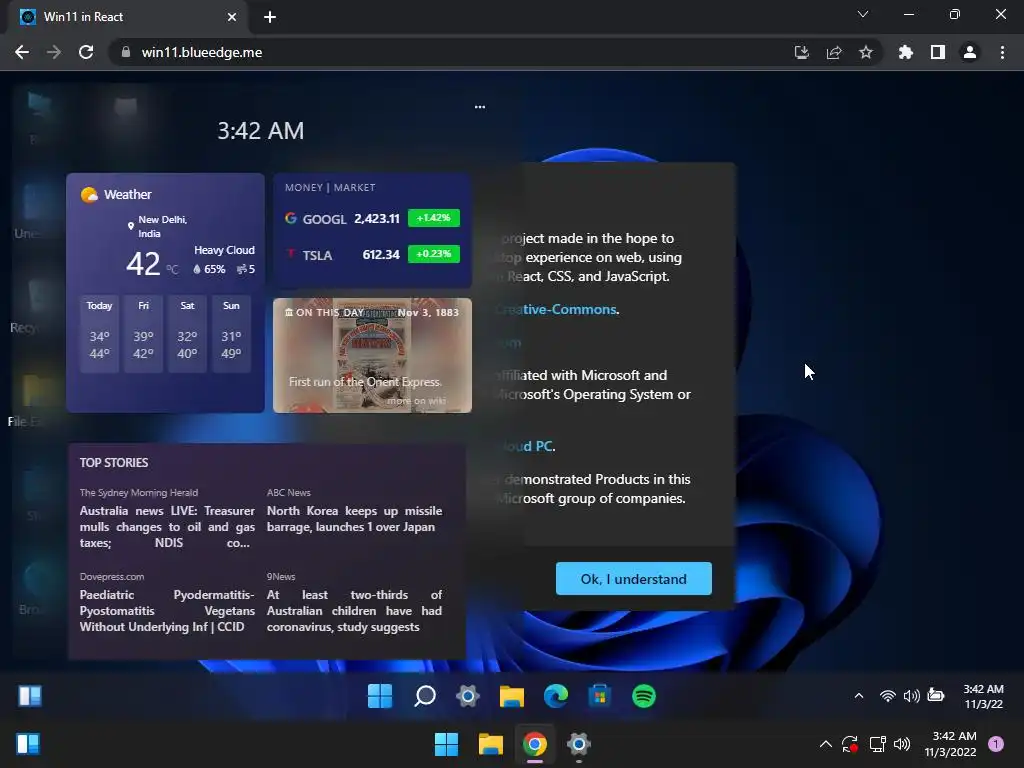Viewport: 1024px width, 768px height.
Task: Expand hidden icons chevron in inner tray
Action: pyautogui.click(x=859, y=696)
